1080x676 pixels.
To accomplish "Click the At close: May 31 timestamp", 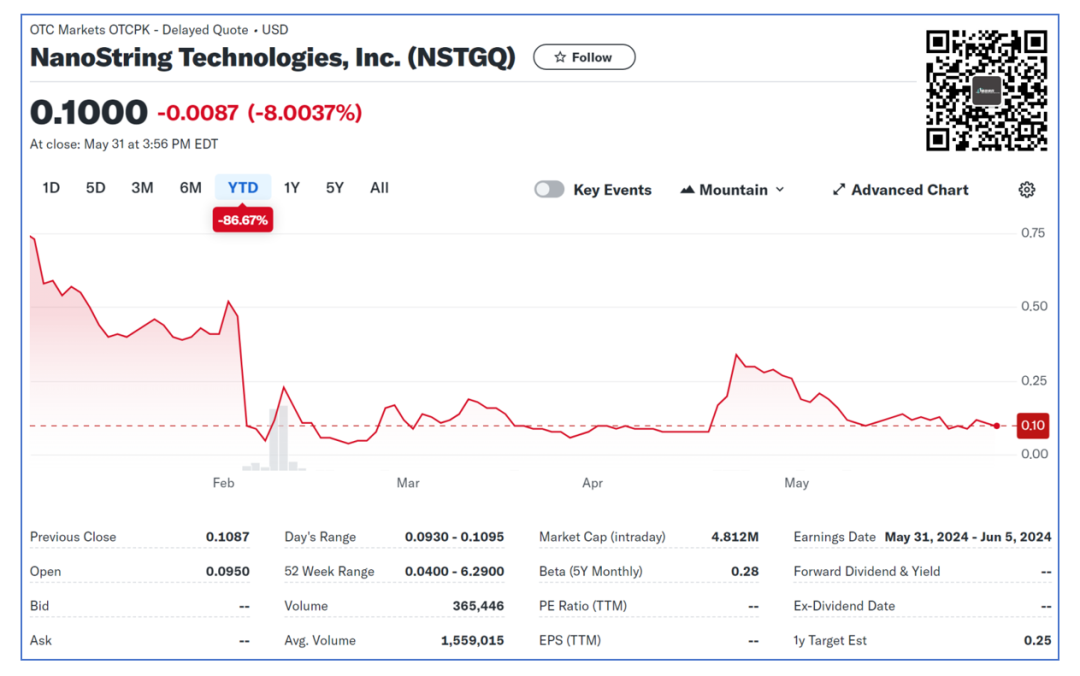I will click(x=124, y=144).
